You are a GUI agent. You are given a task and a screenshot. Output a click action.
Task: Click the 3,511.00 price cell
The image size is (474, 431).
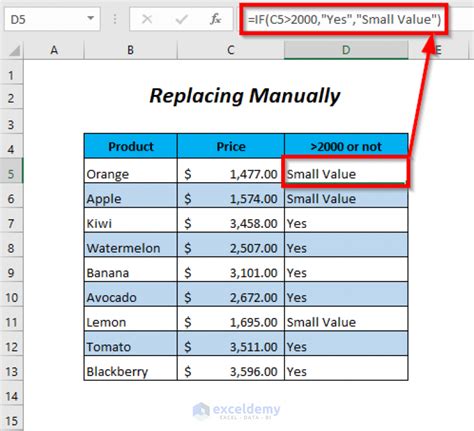coord(231,343)
